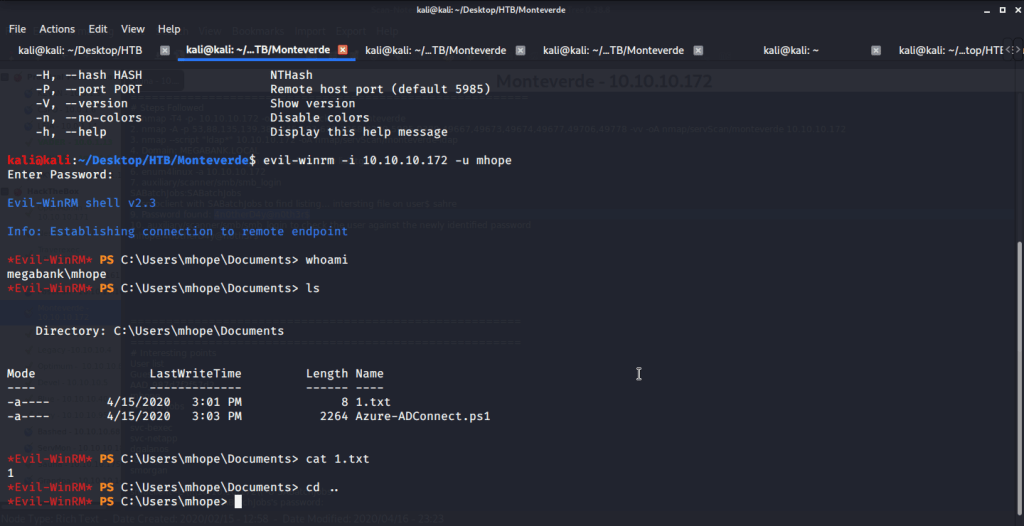The height and width of the screenshot is (526, 1024).
Task: Open the Help menu
Action: (x=169, y=29)
